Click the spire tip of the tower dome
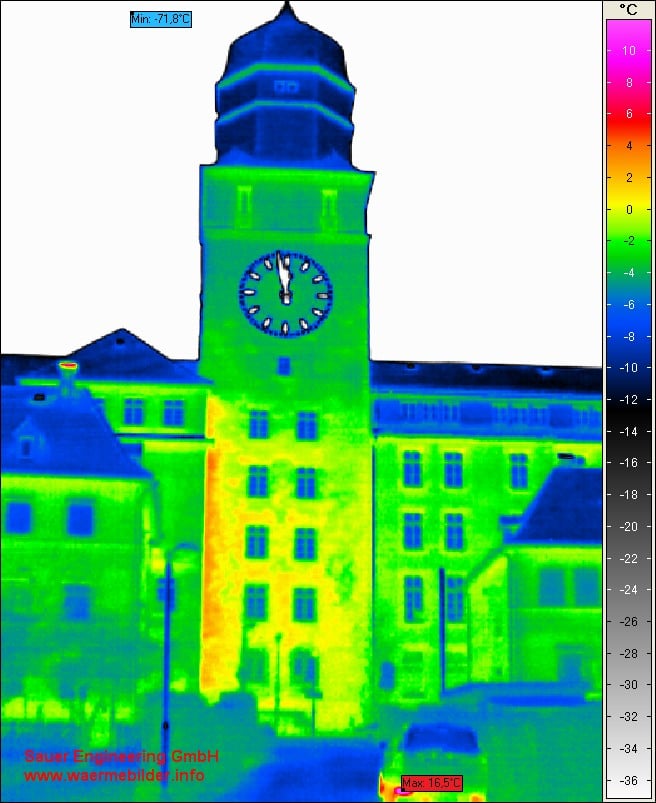 [287, 7]
